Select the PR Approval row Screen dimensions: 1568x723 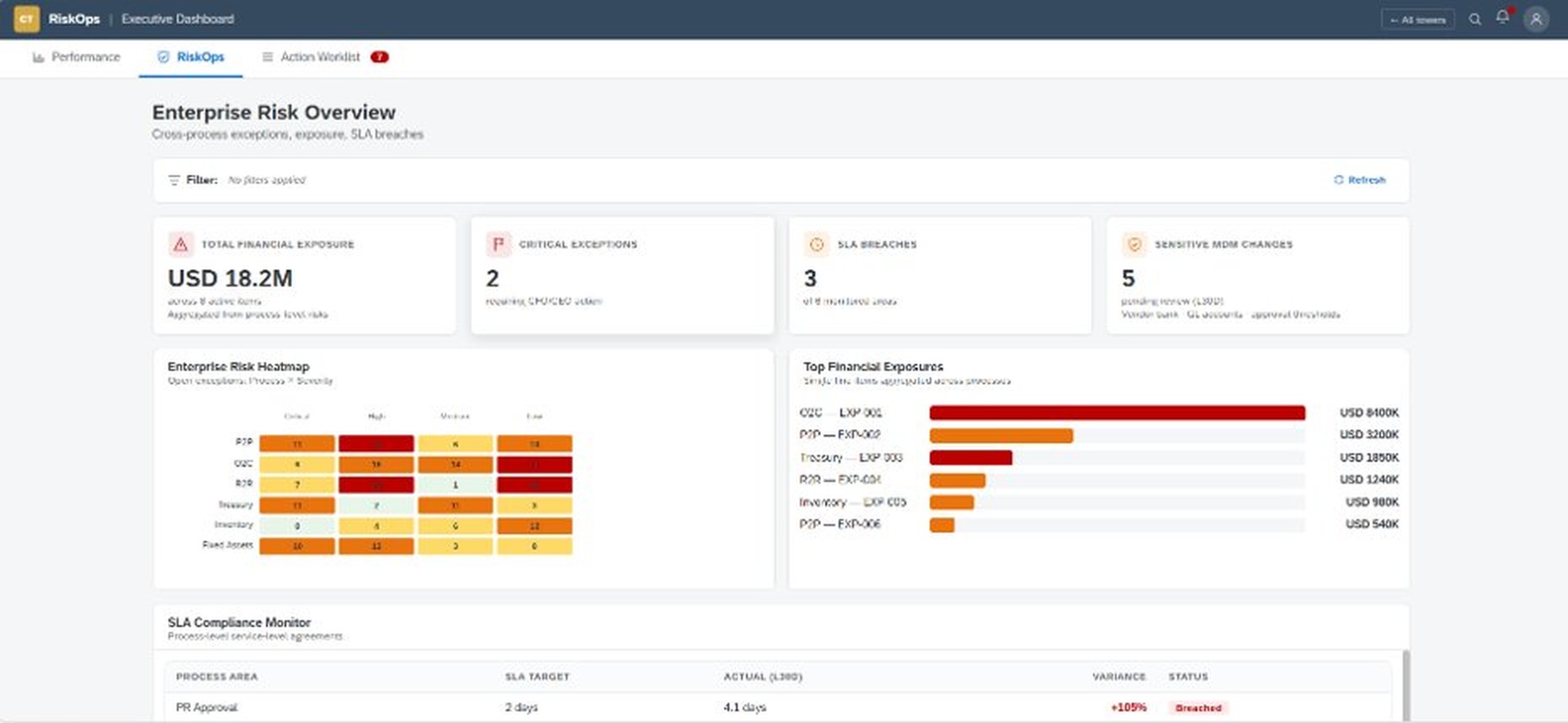point(778,708)
